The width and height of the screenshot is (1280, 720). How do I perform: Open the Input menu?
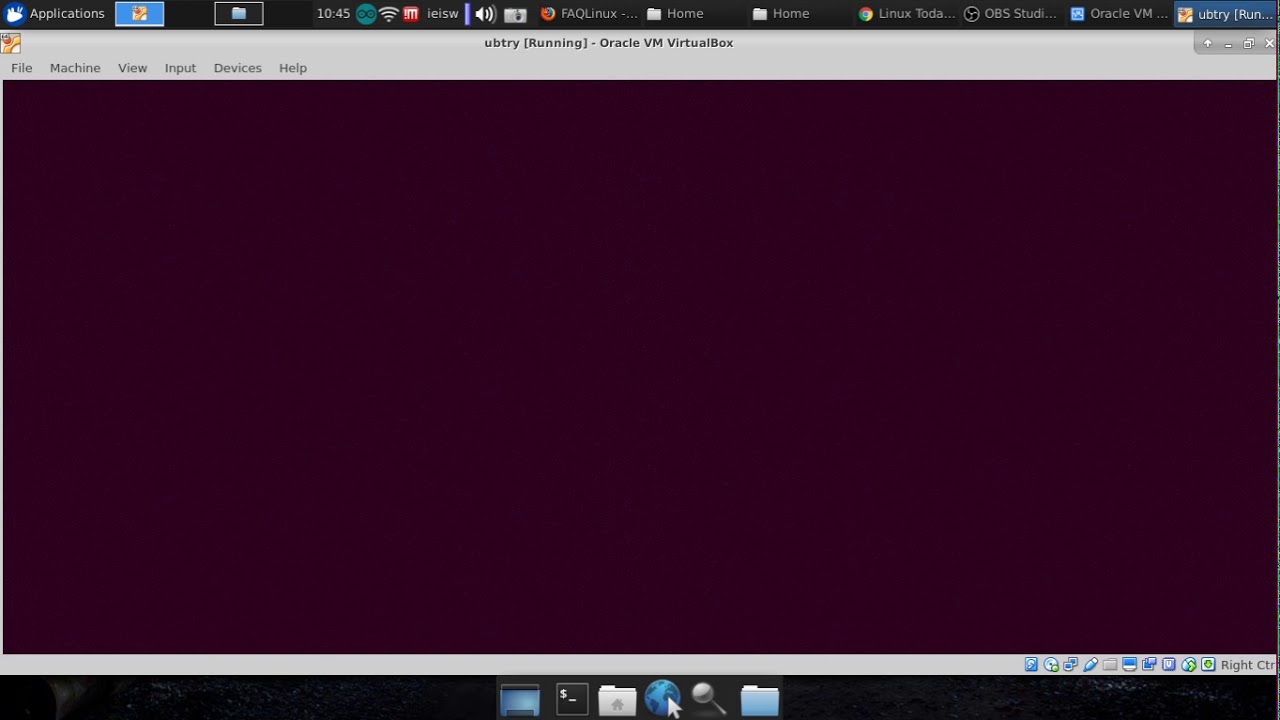pos(180,67)
